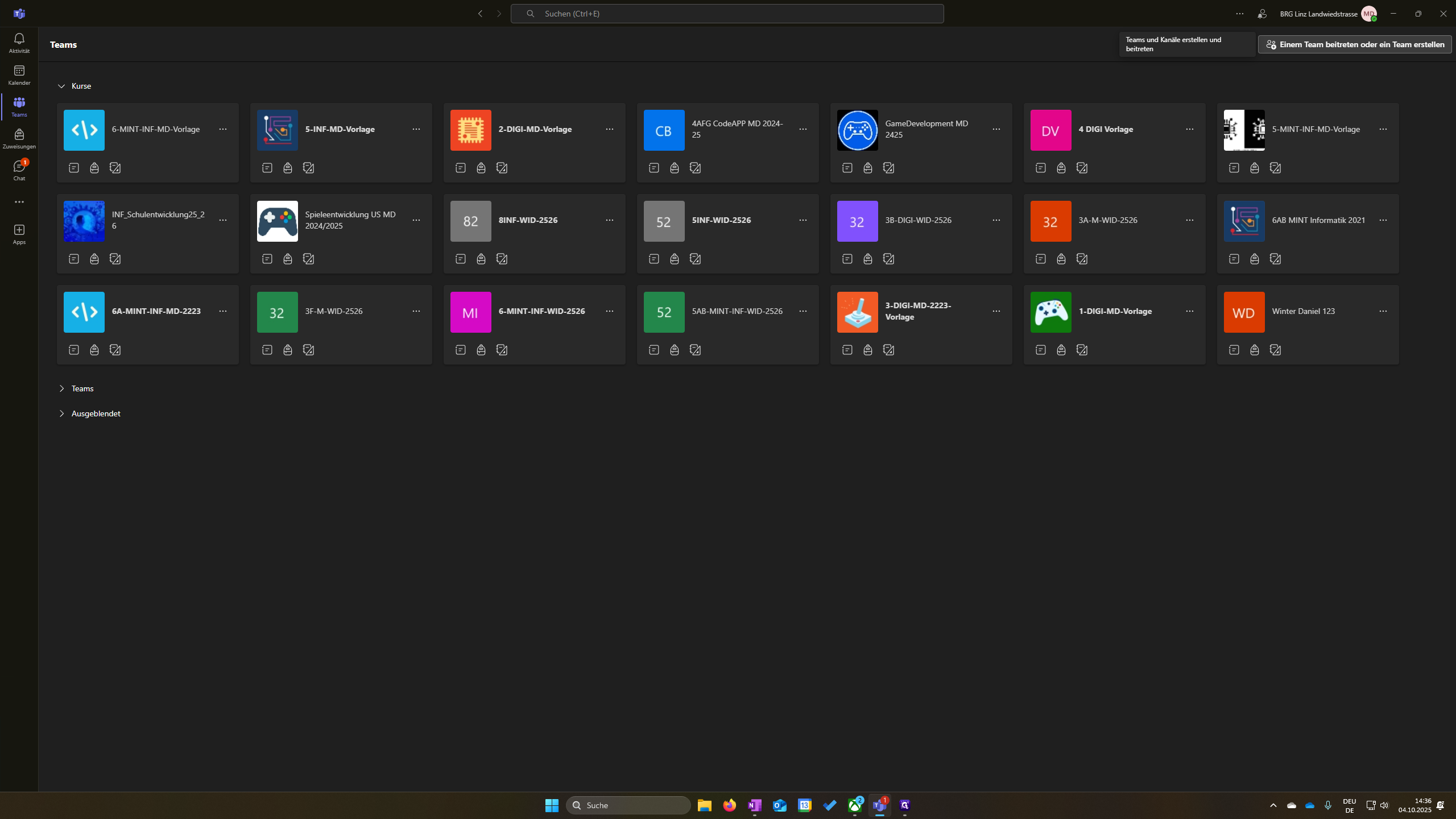Open more options for GameDevelopment MD 2425
This screenshot has height=819, width=1456.
coord(996,129)
